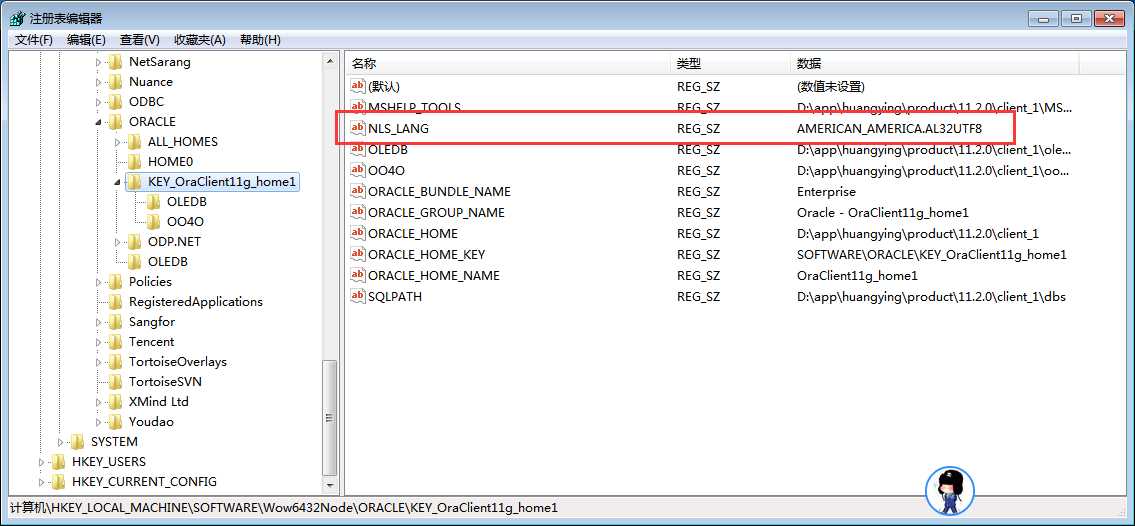Screen dimensions: 1135x526
Task: Select the MSHELP_TOOLS value name
Action: click(414, 107)
